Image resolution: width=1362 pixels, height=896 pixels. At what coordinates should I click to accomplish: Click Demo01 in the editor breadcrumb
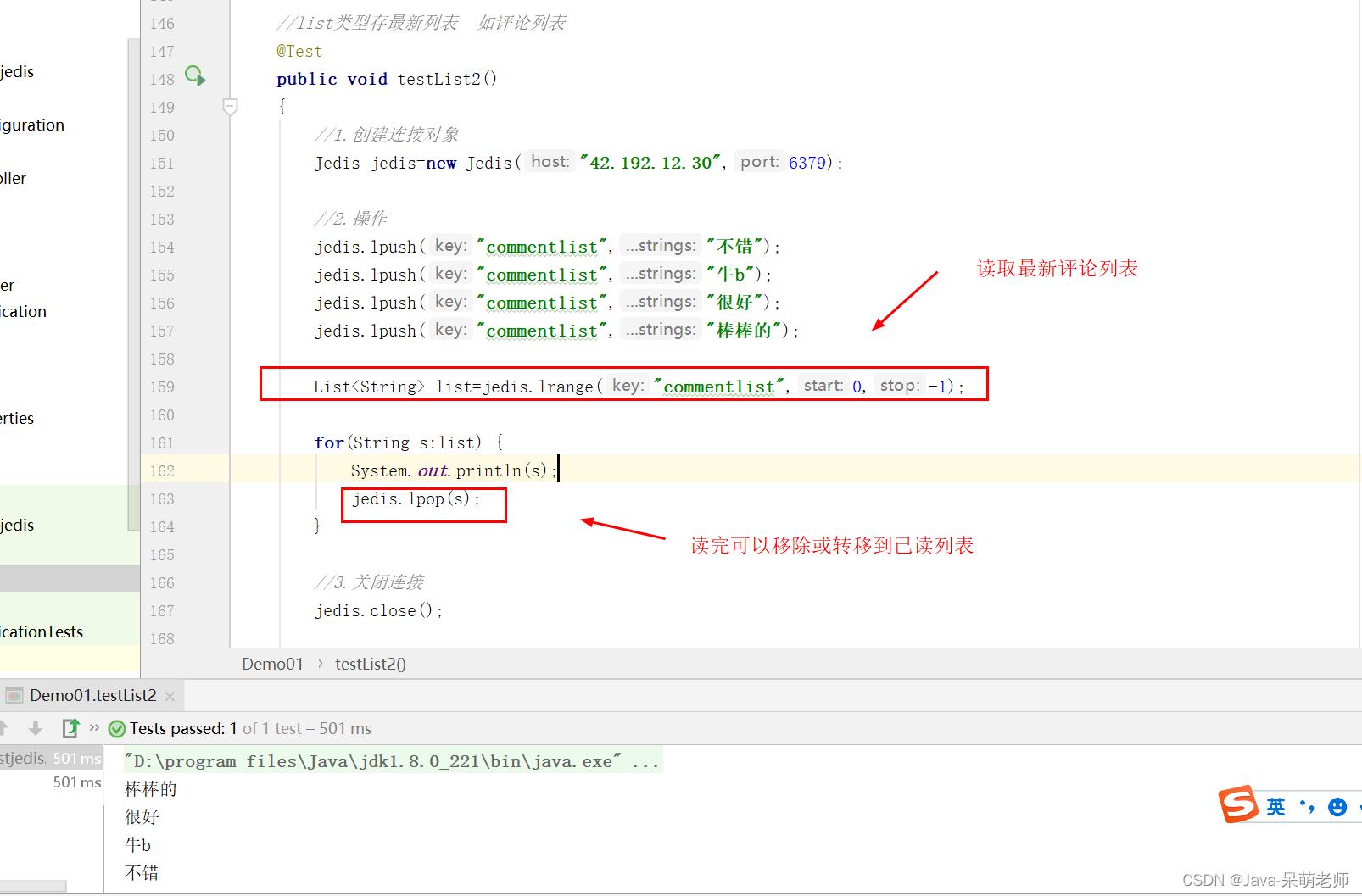point(272,664)
